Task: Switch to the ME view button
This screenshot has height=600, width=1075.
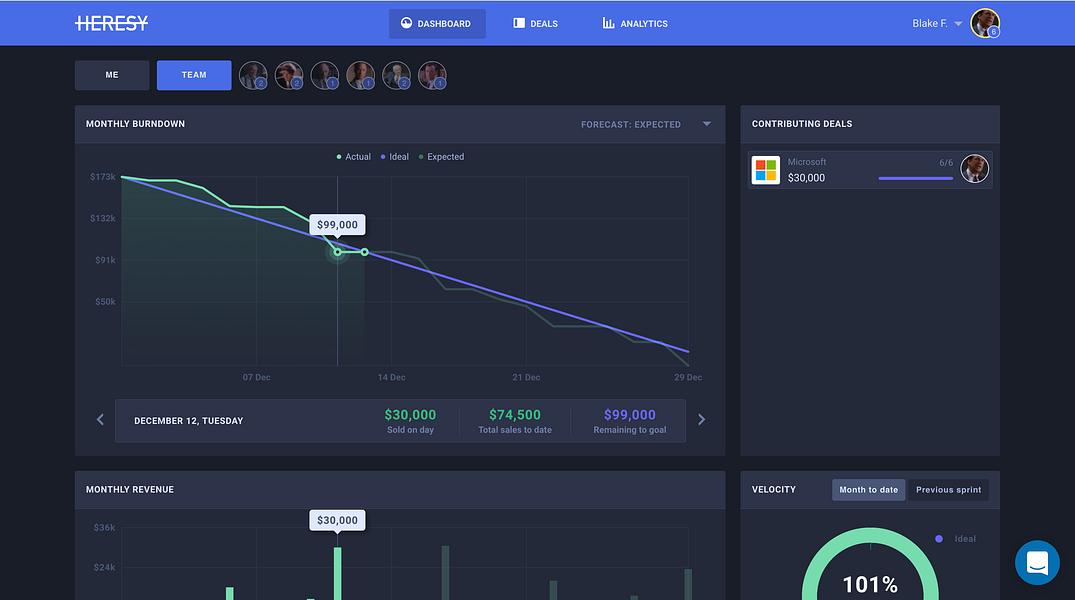Action: click(112, 75)
